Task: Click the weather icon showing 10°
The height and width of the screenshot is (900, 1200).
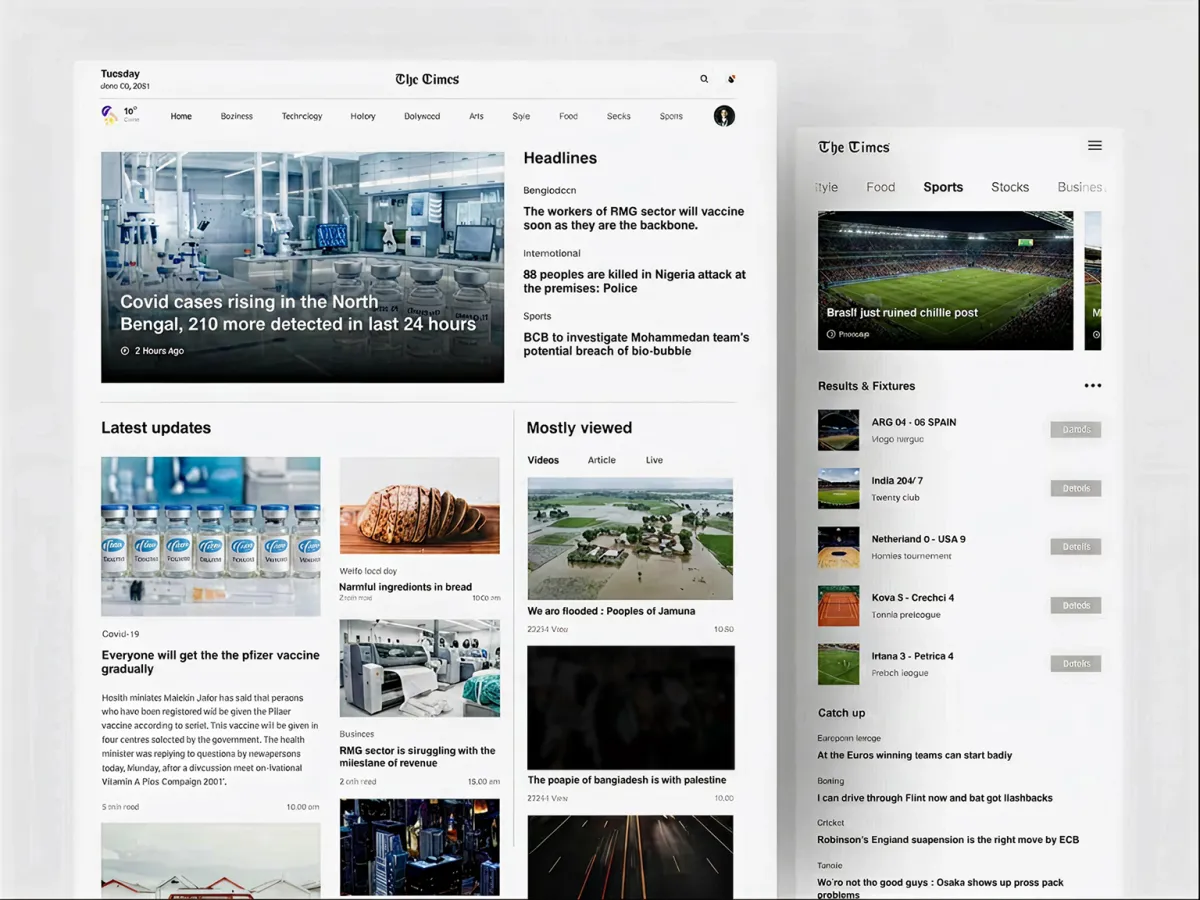Action: coord(109,115)
